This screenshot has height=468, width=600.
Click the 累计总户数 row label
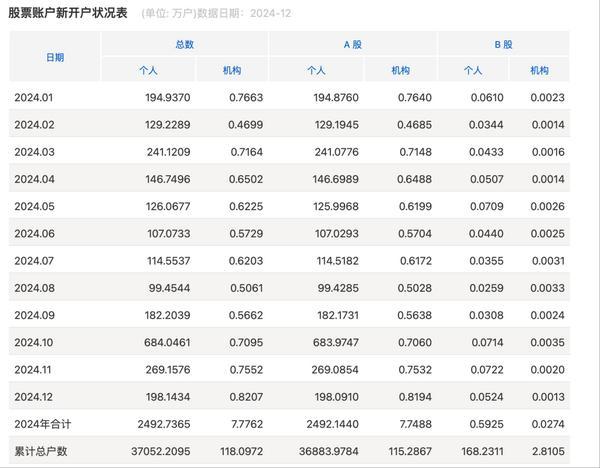click(39, 450)
